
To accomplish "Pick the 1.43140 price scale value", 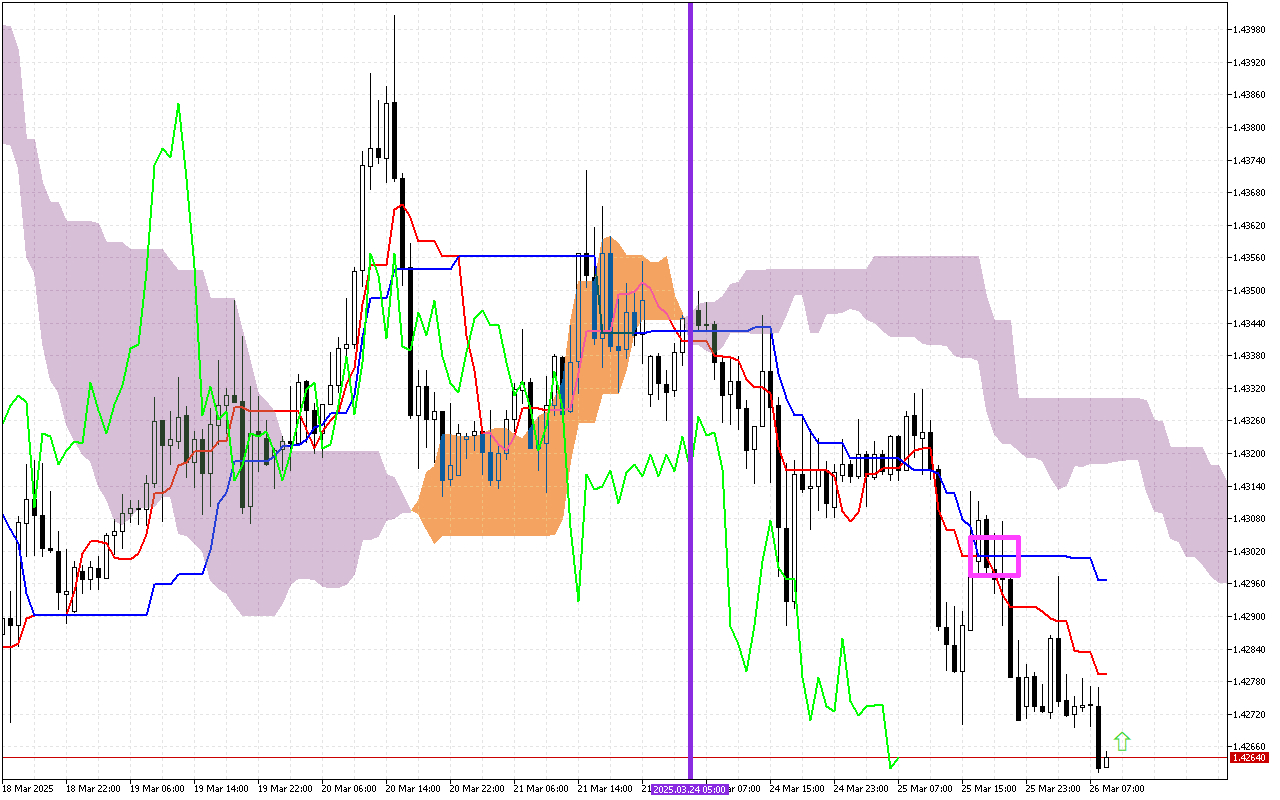I will (x=1251, y=487).
